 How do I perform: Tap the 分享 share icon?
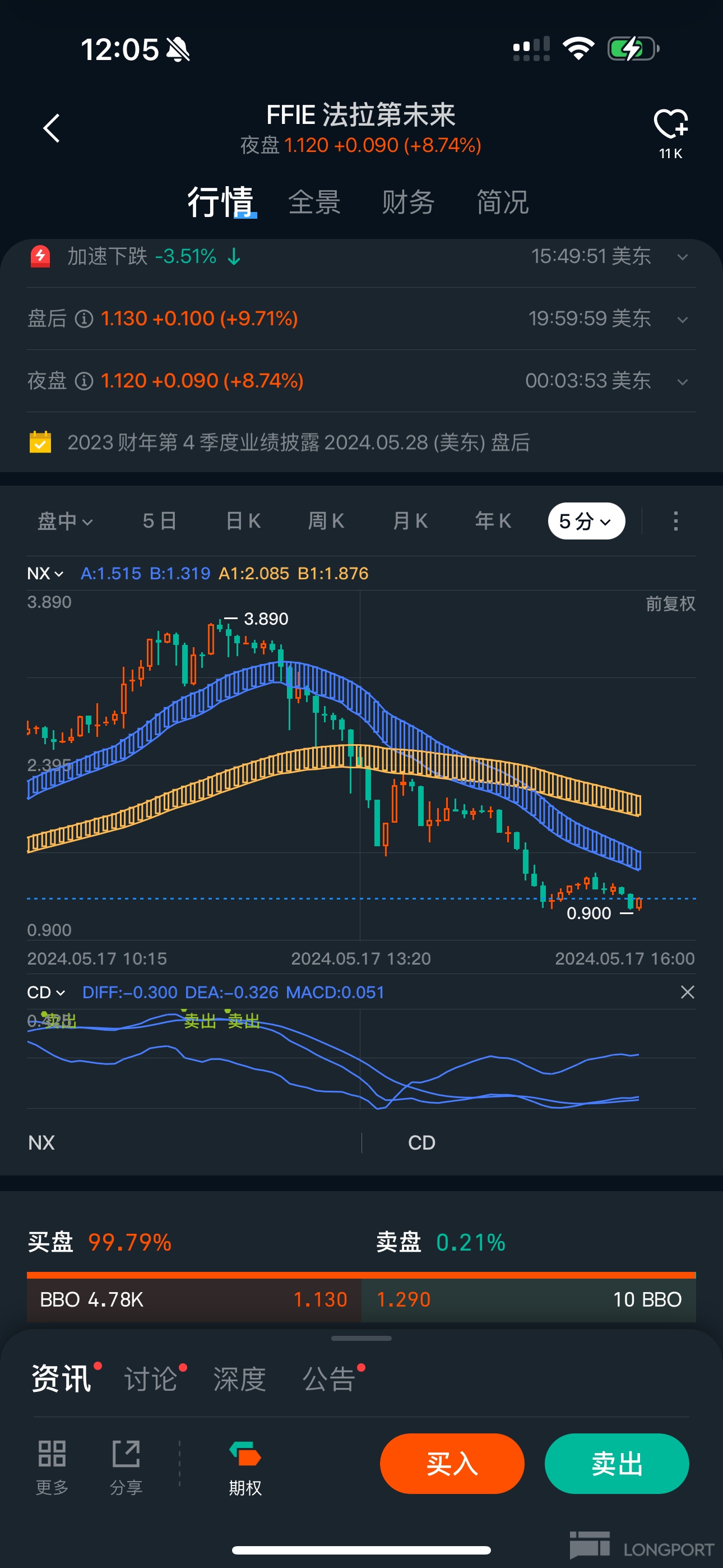coord(126,1454)
